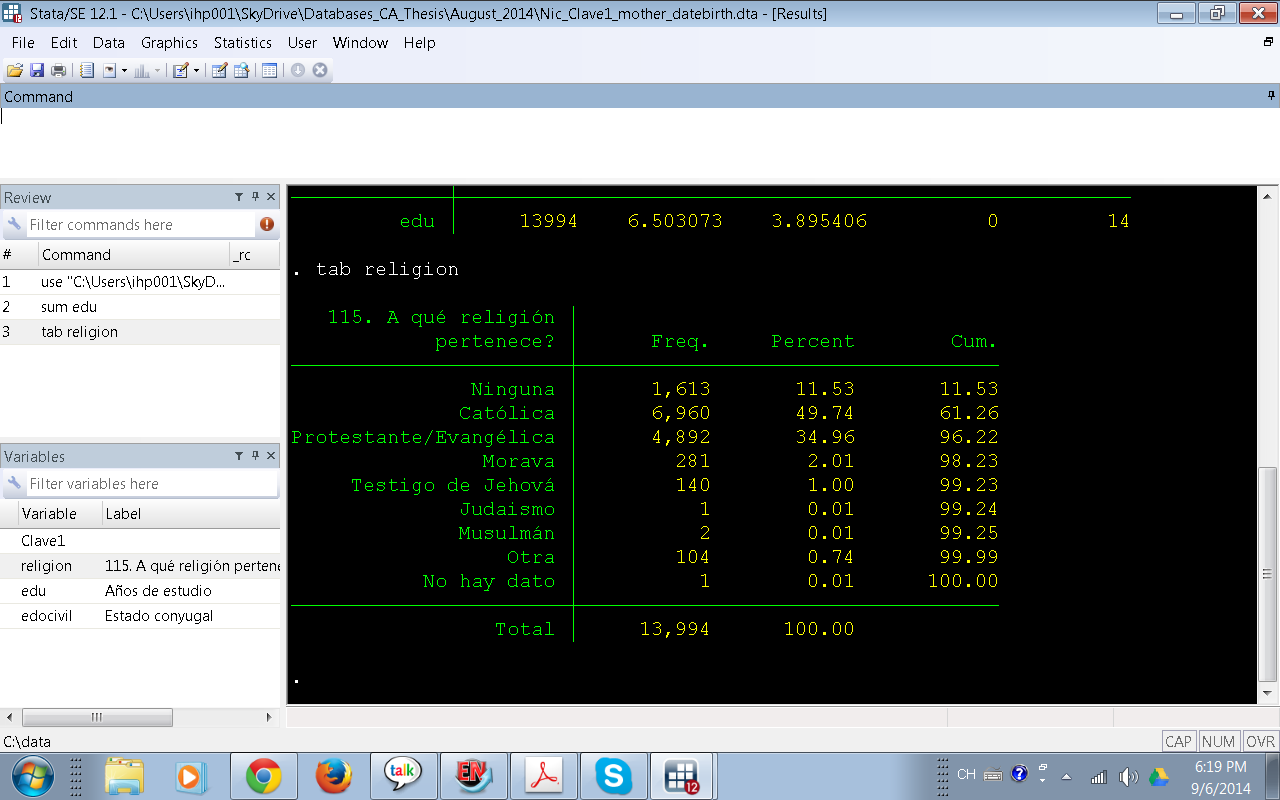The image size is (1280, 800).
Task: Click the Variables wrench settings icon
Action: (14, 484)
